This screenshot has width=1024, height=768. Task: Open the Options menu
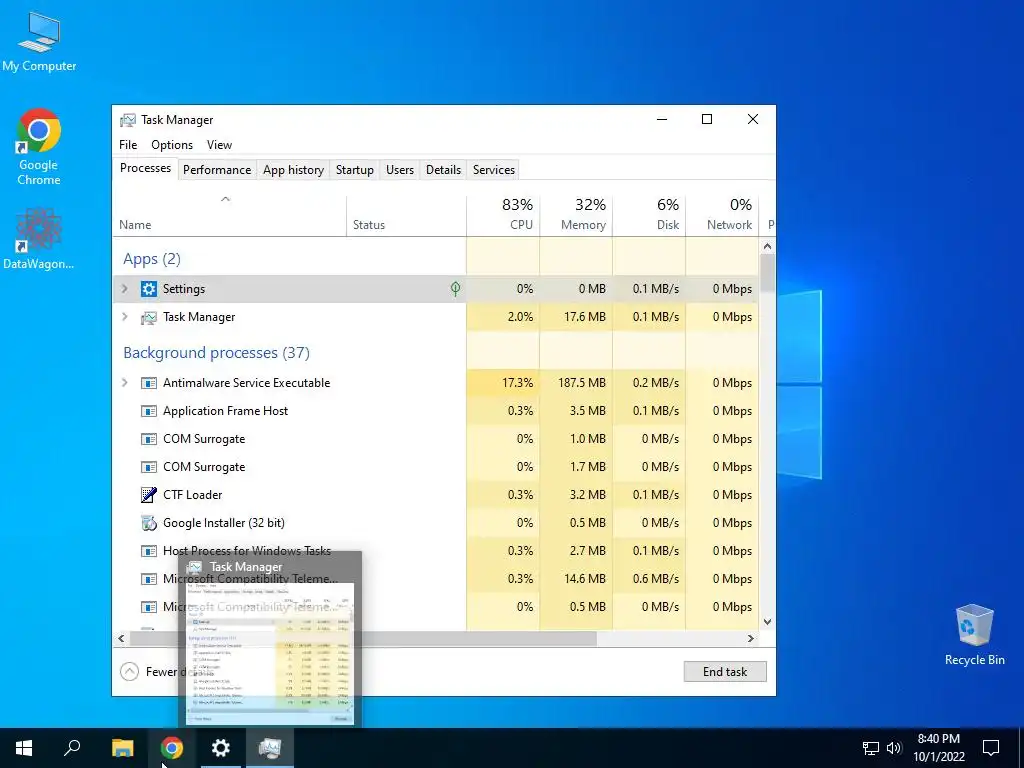172,145
